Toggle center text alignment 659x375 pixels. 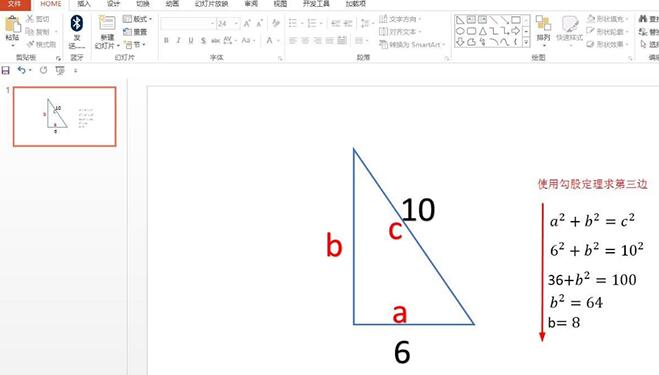click(305, 40)
